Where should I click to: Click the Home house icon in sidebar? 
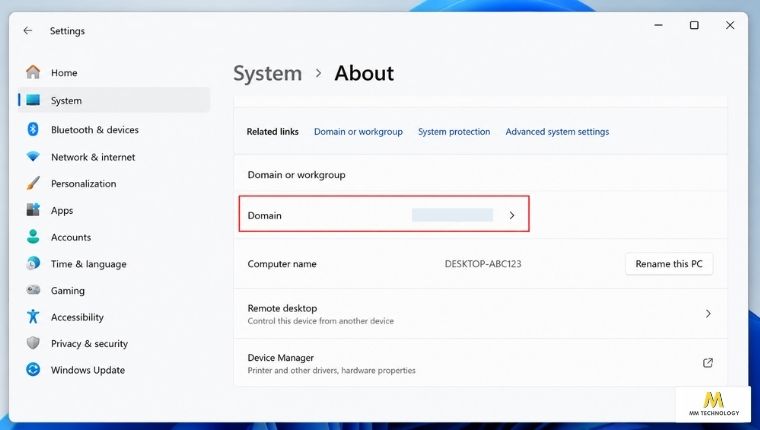pos(33,72)
